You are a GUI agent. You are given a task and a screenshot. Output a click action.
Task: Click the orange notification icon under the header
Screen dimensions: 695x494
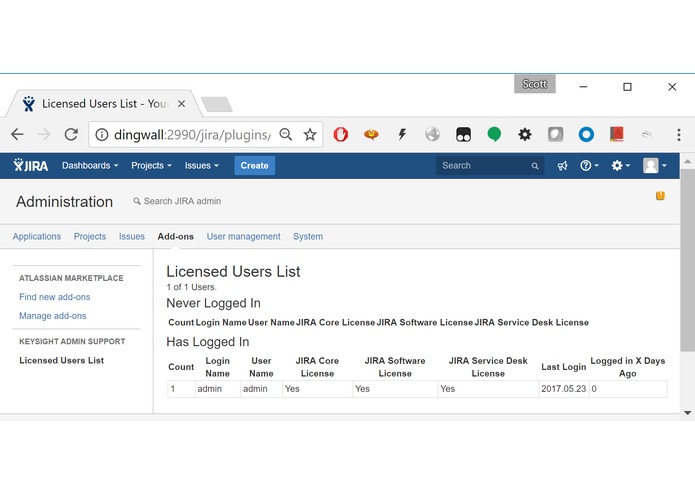point(660,195)
